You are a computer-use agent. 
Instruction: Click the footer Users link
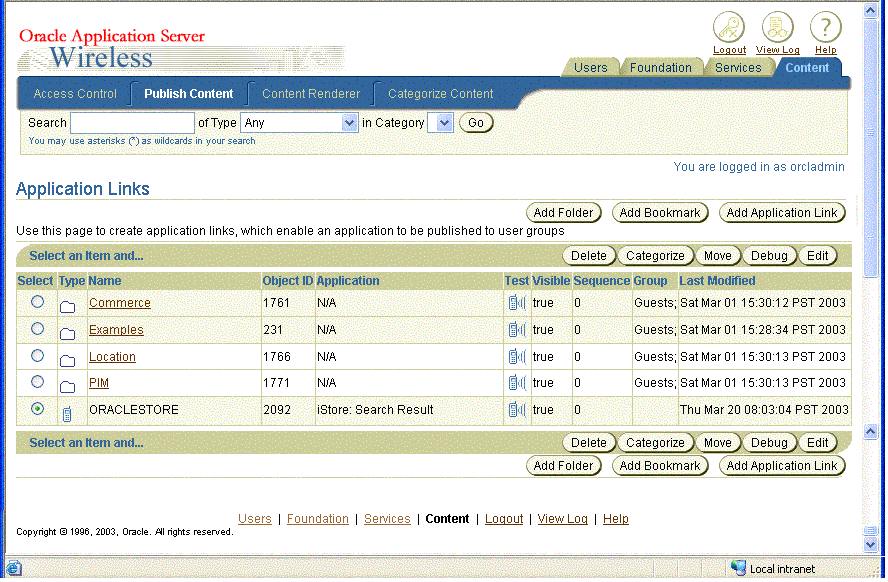(254, 519)
